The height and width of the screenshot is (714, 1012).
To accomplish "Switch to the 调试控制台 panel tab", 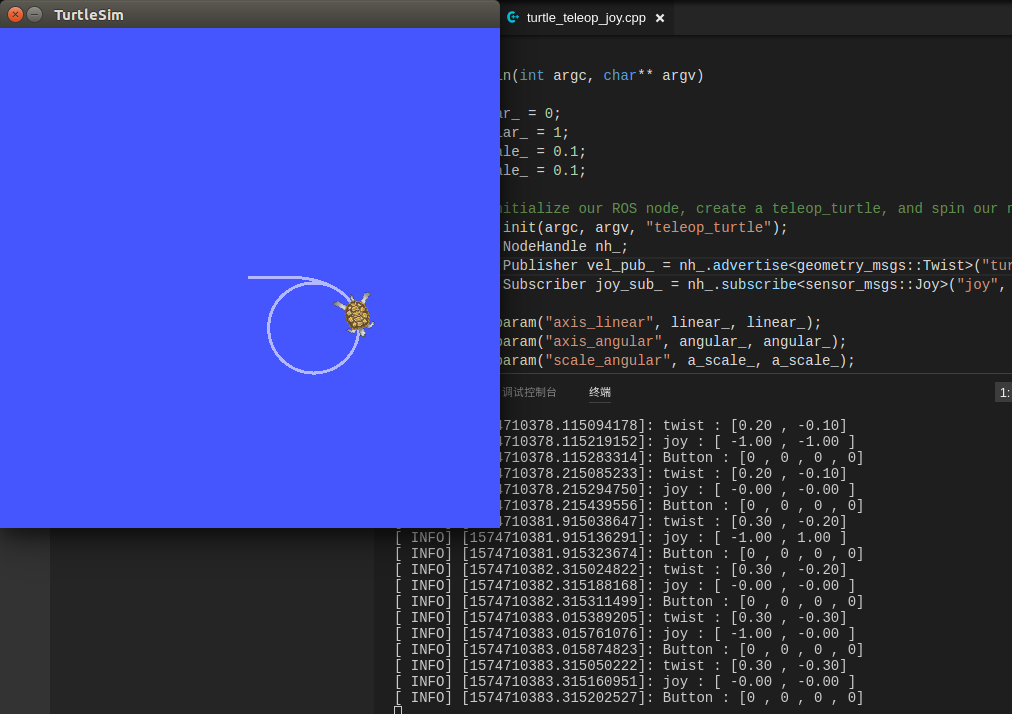I will tap(529, 392).
